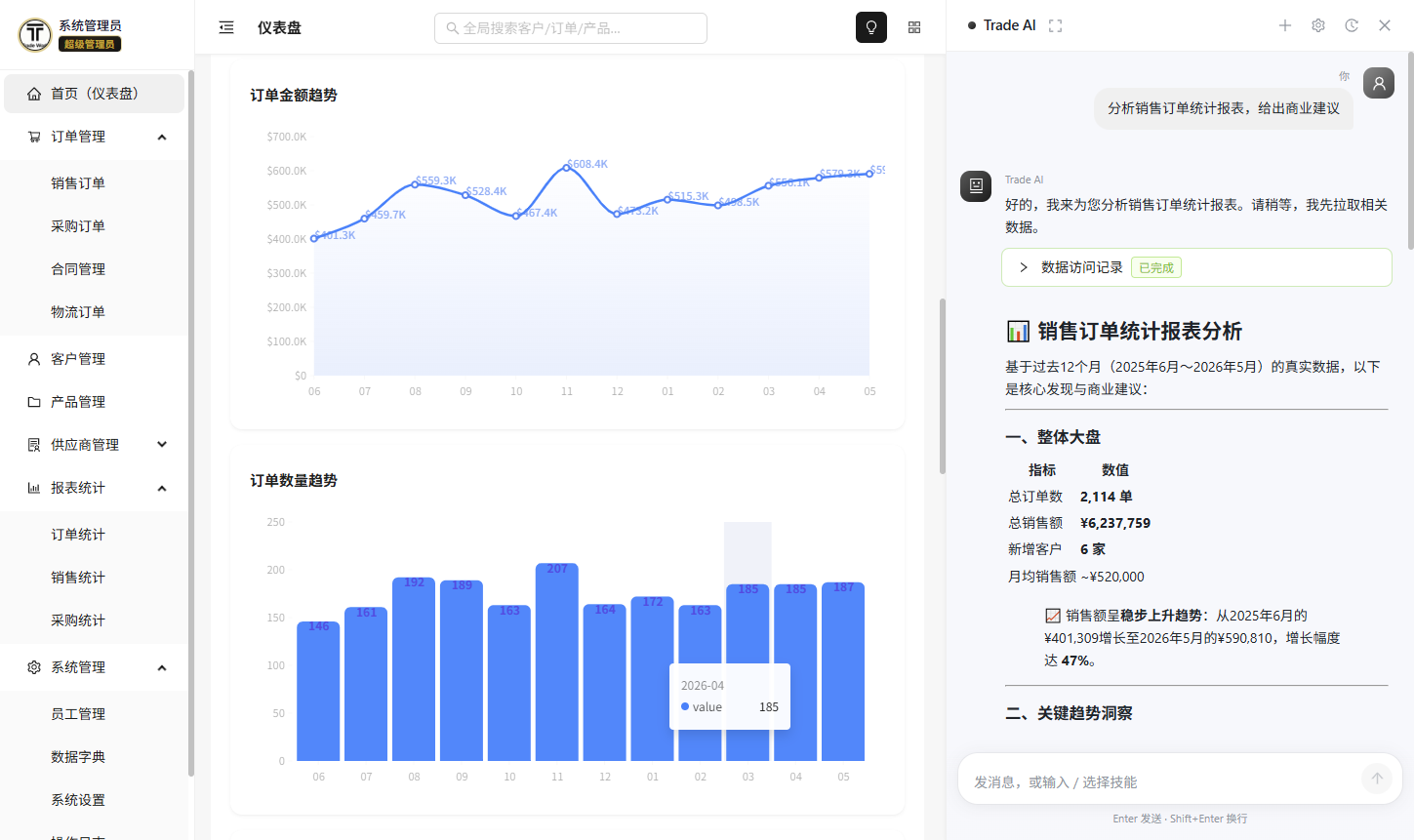The height and width of the screenshot is (840, 1414).
Task: Collapse the 报表统计 menu chevron
Action: pos(162,488)
